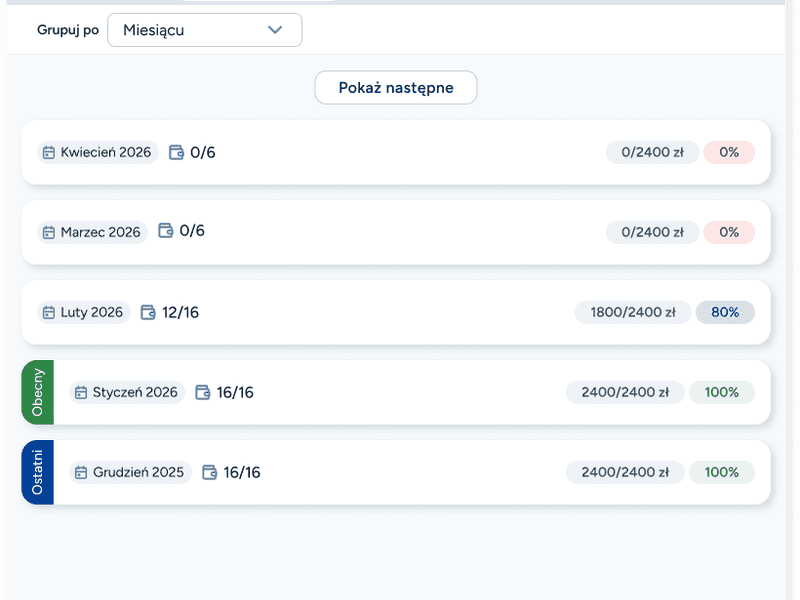Click calendar icon next to Marzec 2026
Image resolution: width=800 pixels, height=600 pixels.
click(x=49, y=232)
